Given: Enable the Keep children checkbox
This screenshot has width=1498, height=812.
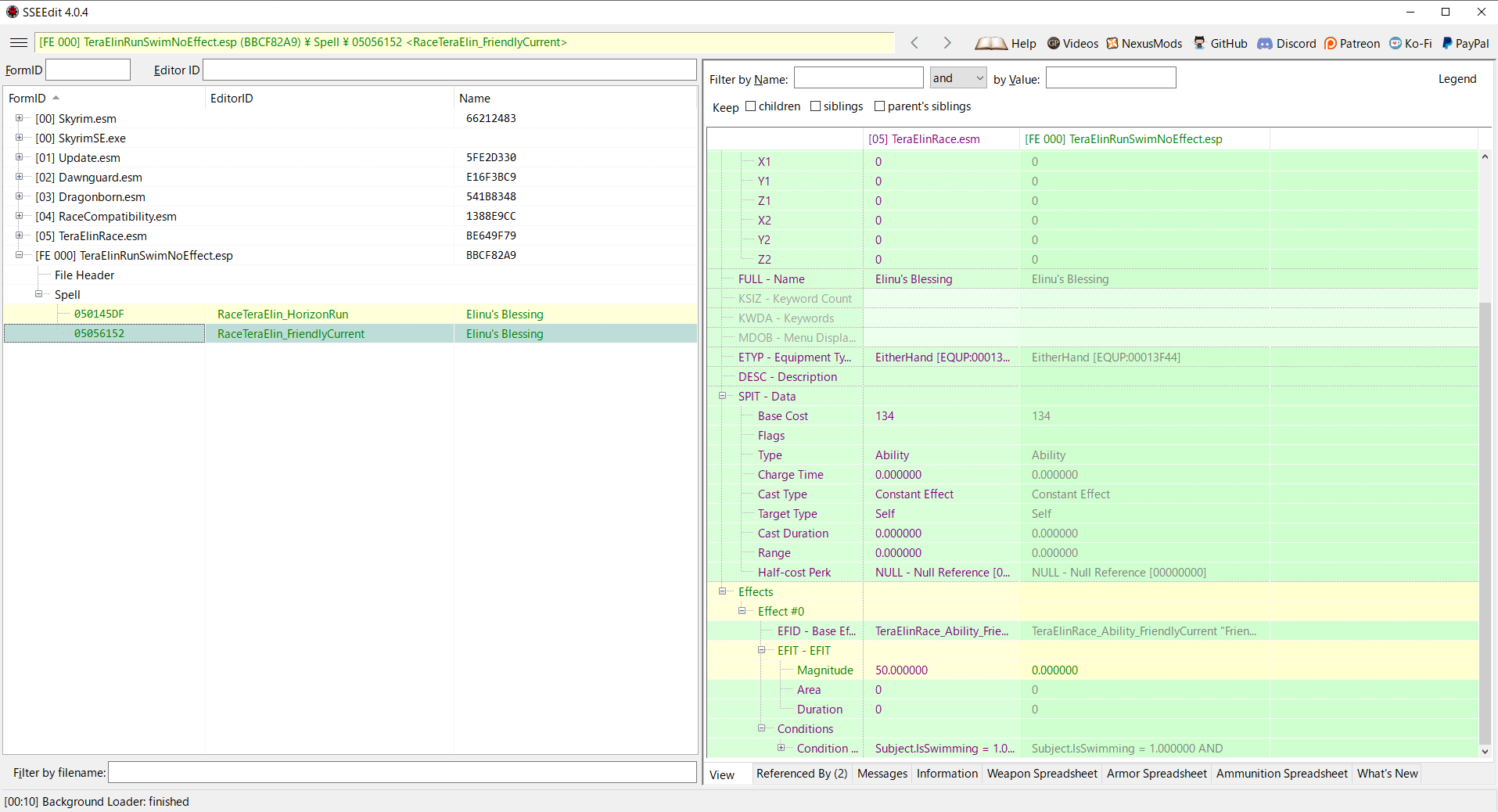Looking at the screenshot, I should [751, 106].
